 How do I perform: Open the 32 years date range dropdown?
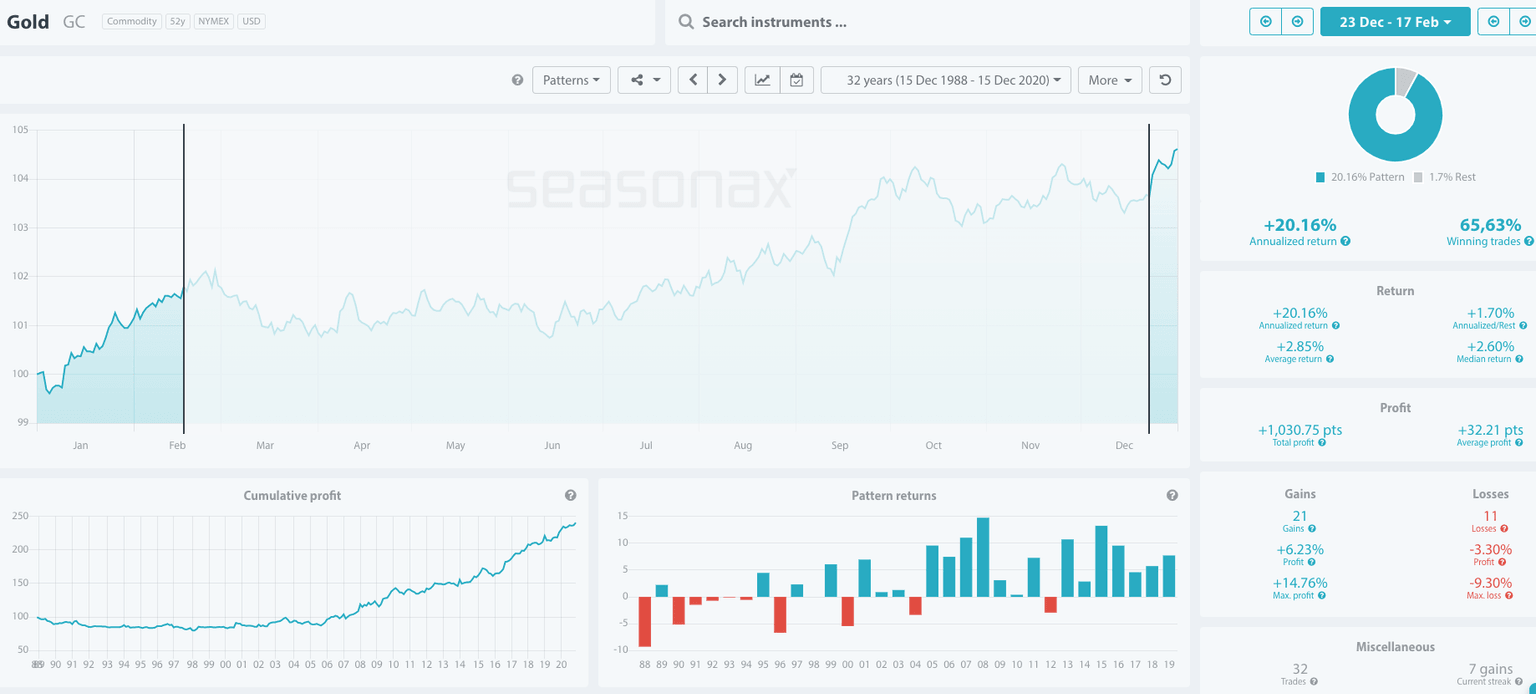click(x=945, y=80)
